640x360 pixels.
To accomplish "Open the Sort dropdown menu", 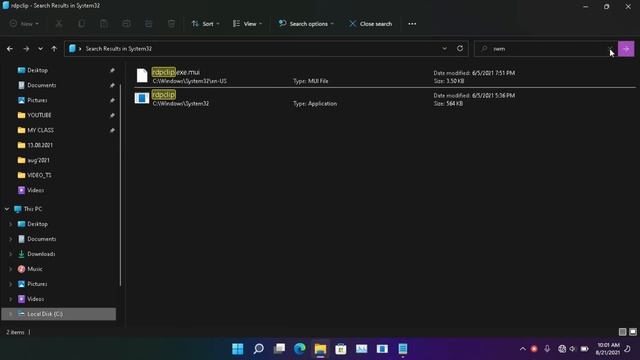I will [x=206, y=24].
